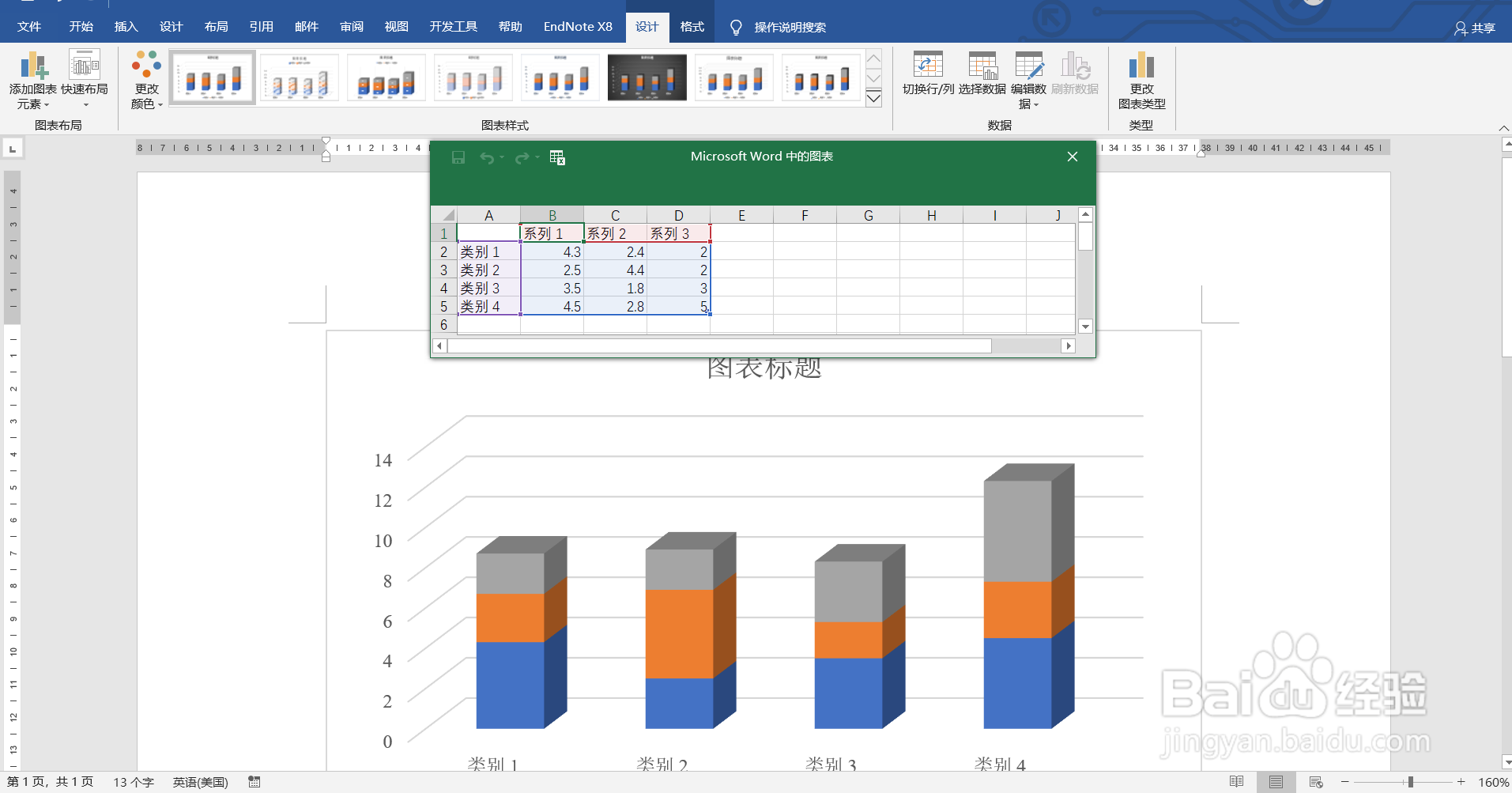Image resolution: width=1512 pixels, height=793 pixels.
Task: Redo icon in chart data window
Action: pyautogui.click(x=521, y=158)
